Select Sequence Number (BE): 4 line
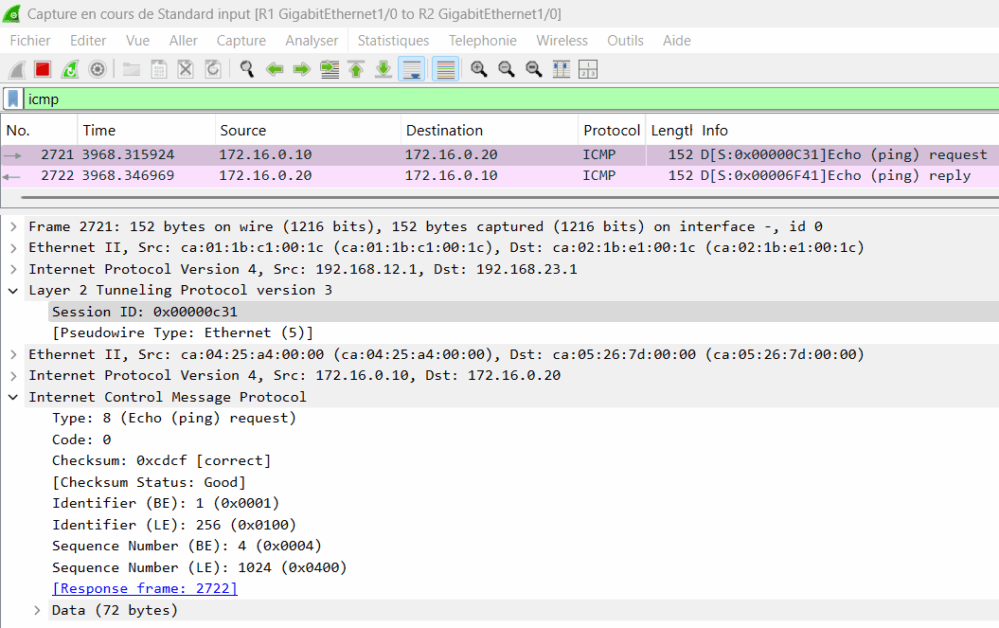The width and height of the screenshot is (999, 628). 187,546
